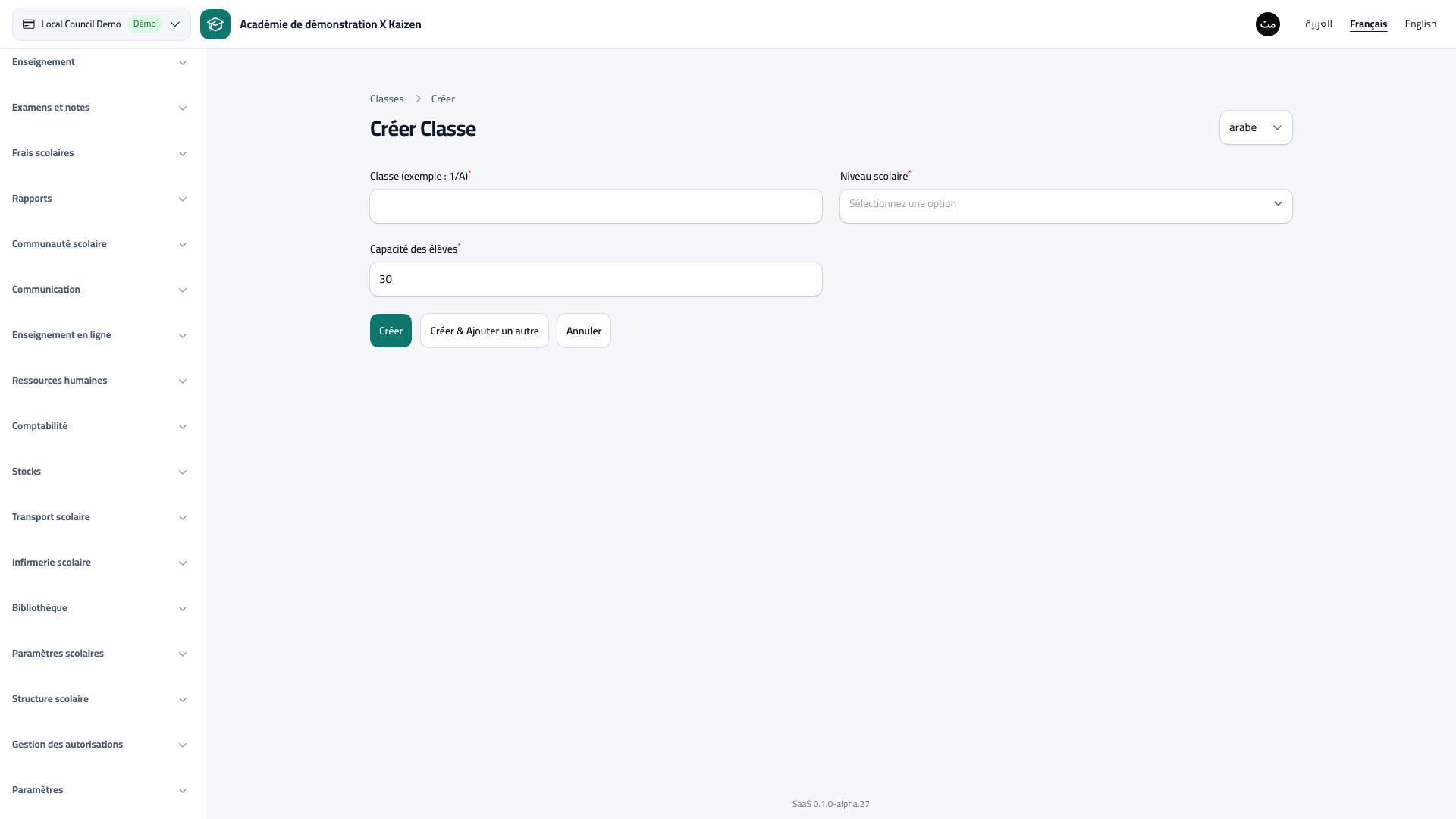This screenshot has height=819, width=1456.
Task: Go to Classes breadcrumb link
Action: point(387,99)
